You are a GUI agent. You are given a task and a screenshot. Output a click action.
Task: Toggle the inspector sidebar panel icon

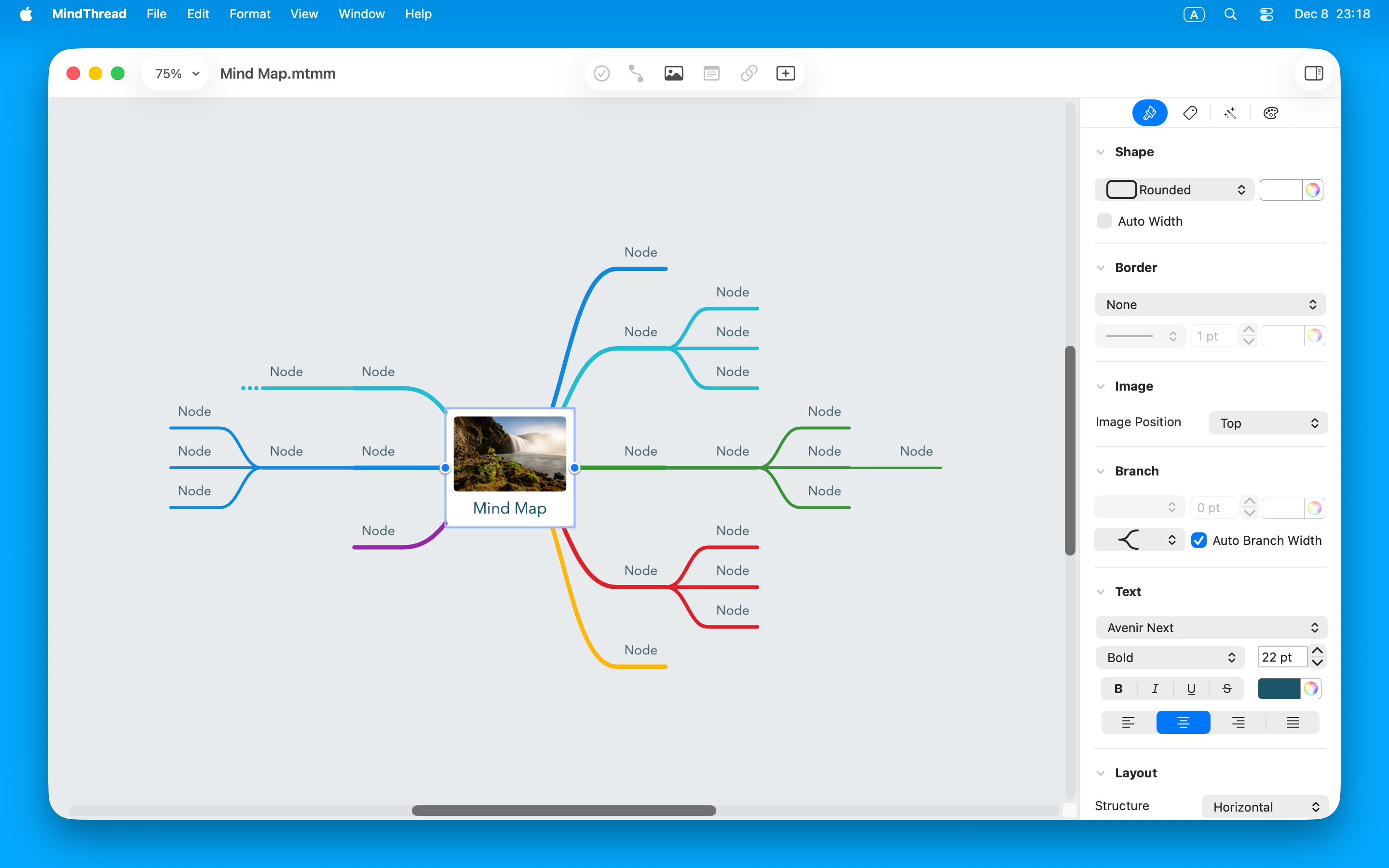pyautogui.click(x=1313, y=73)
